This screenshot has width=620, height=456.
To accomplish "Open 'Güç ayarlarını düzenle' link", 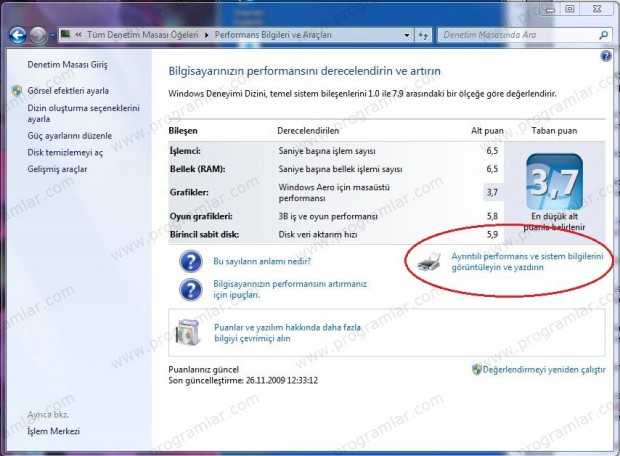I will click(70, 136).
